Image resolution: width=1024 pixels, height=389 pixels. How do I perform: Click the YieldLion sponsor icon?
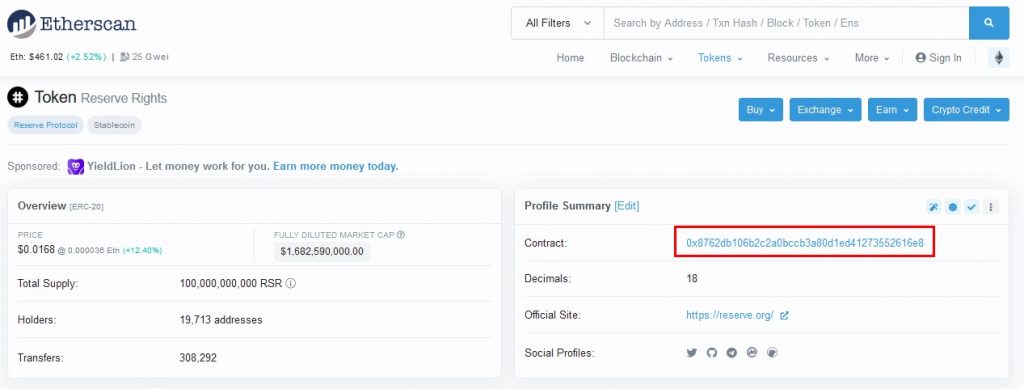76,166
